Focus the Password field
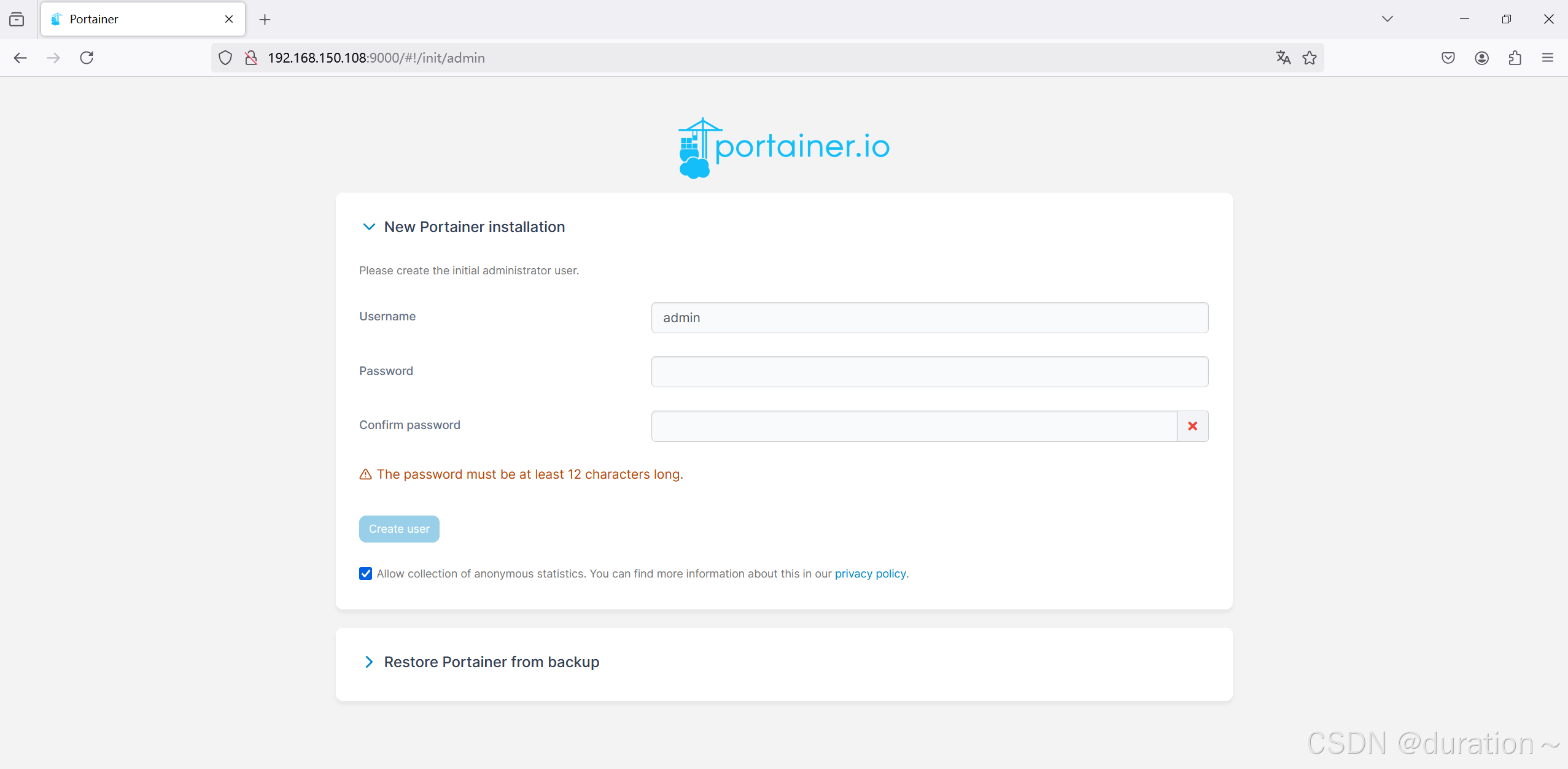Viewport: 1568px width, 769px height. click(x=930, y=372)
